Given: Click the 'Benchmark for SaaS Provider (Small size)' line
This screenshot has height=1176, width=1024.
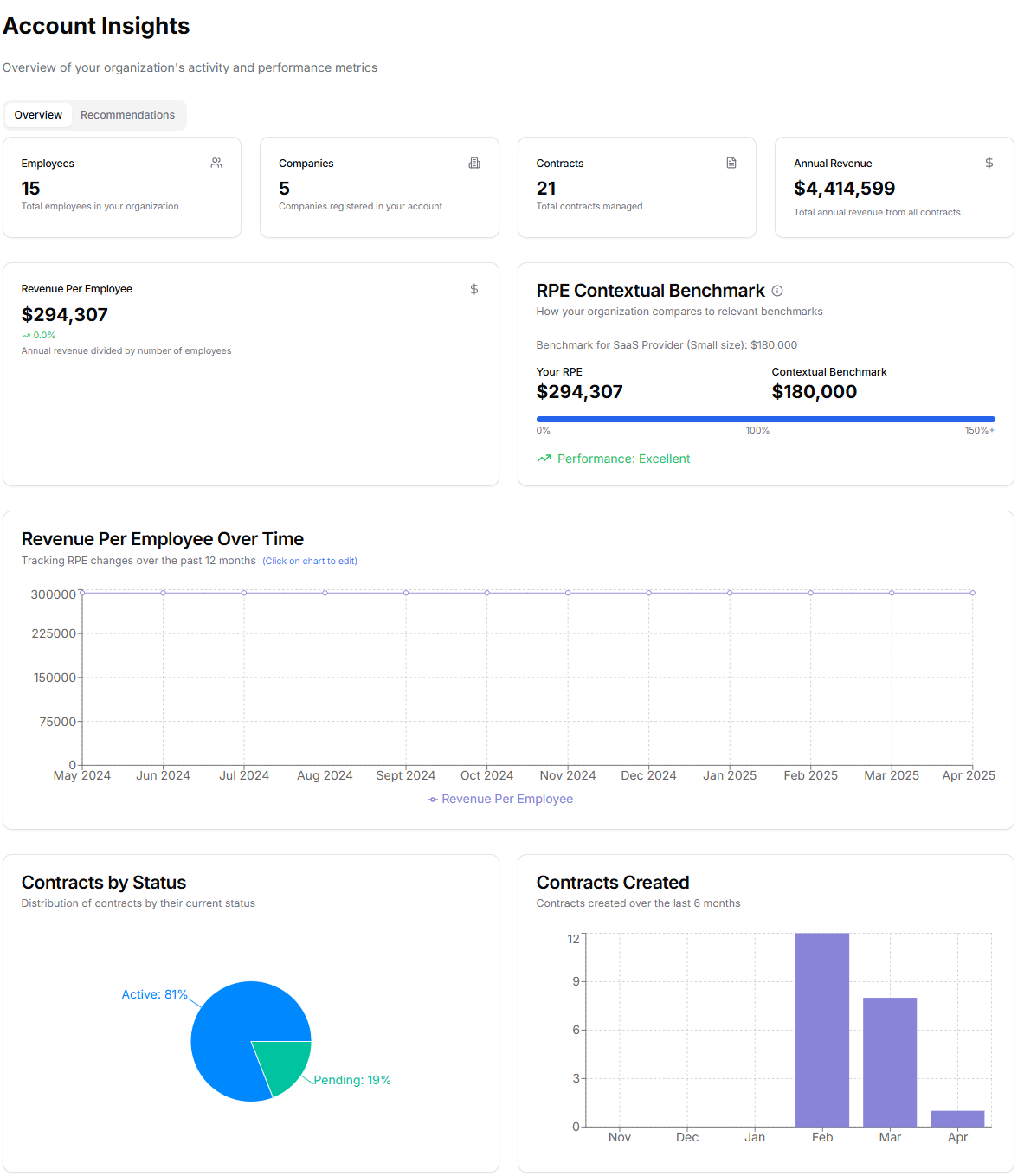Looking at the screenshot, I should [x=667, y=345].
